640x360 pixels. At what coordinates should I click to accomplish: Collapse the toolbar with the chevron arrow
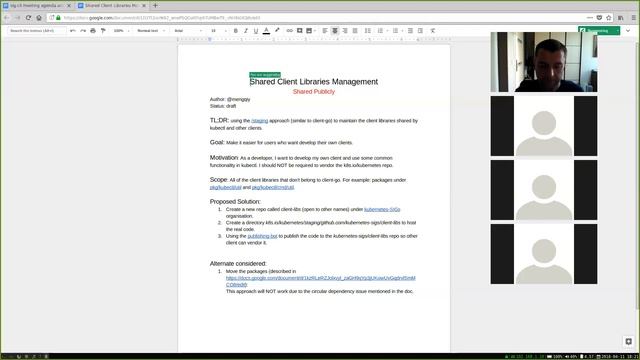click(x=628, y=31)
